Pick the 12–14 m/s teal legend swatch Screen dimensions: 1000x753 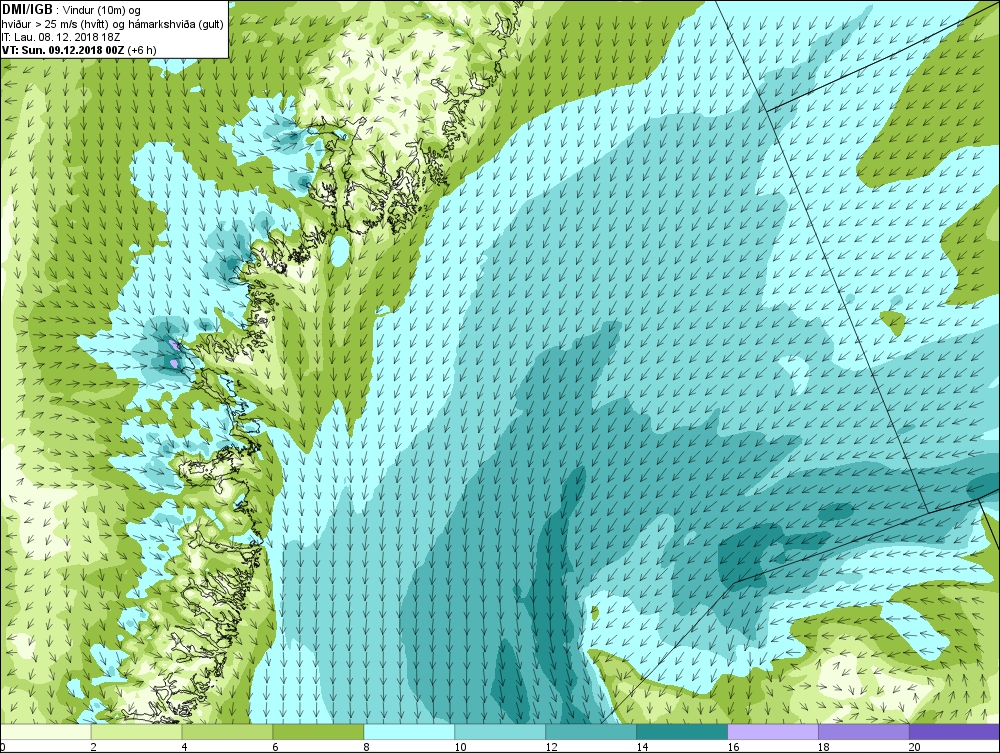pyautogui.click(x=591, y=732)
